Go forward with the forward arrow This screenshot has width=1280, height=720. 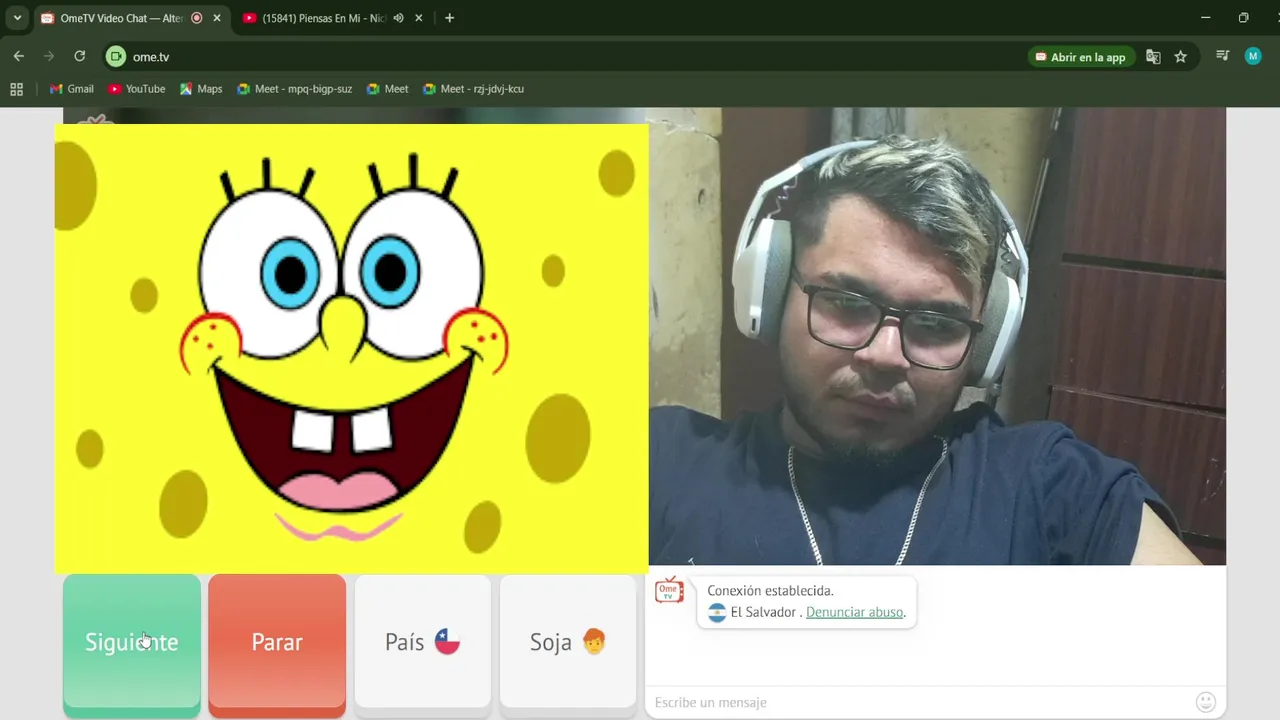click(x=49, y=56)
